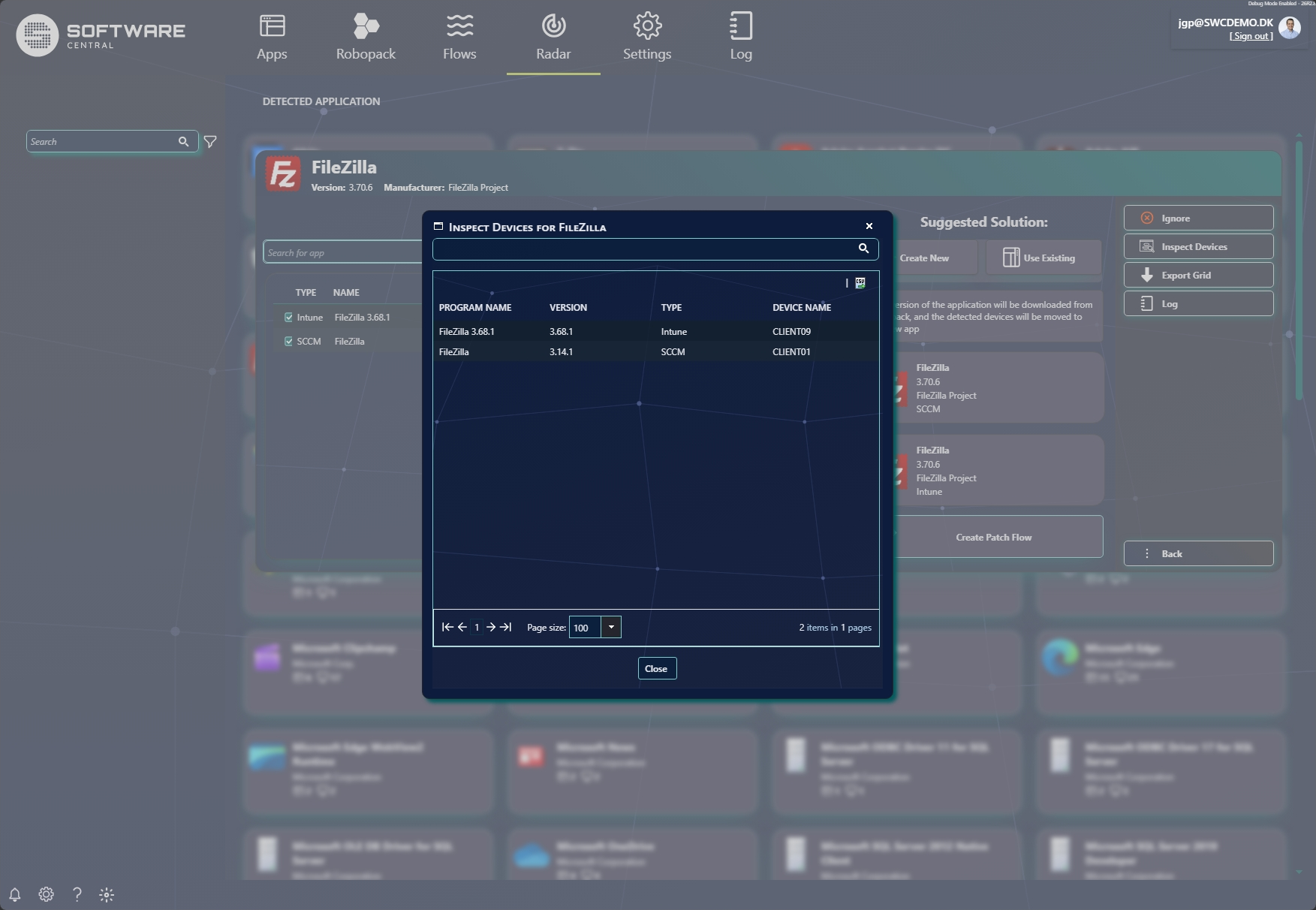Go to the first page of results
Screen dimensions: 1316x910
click(x=447, y=627)
